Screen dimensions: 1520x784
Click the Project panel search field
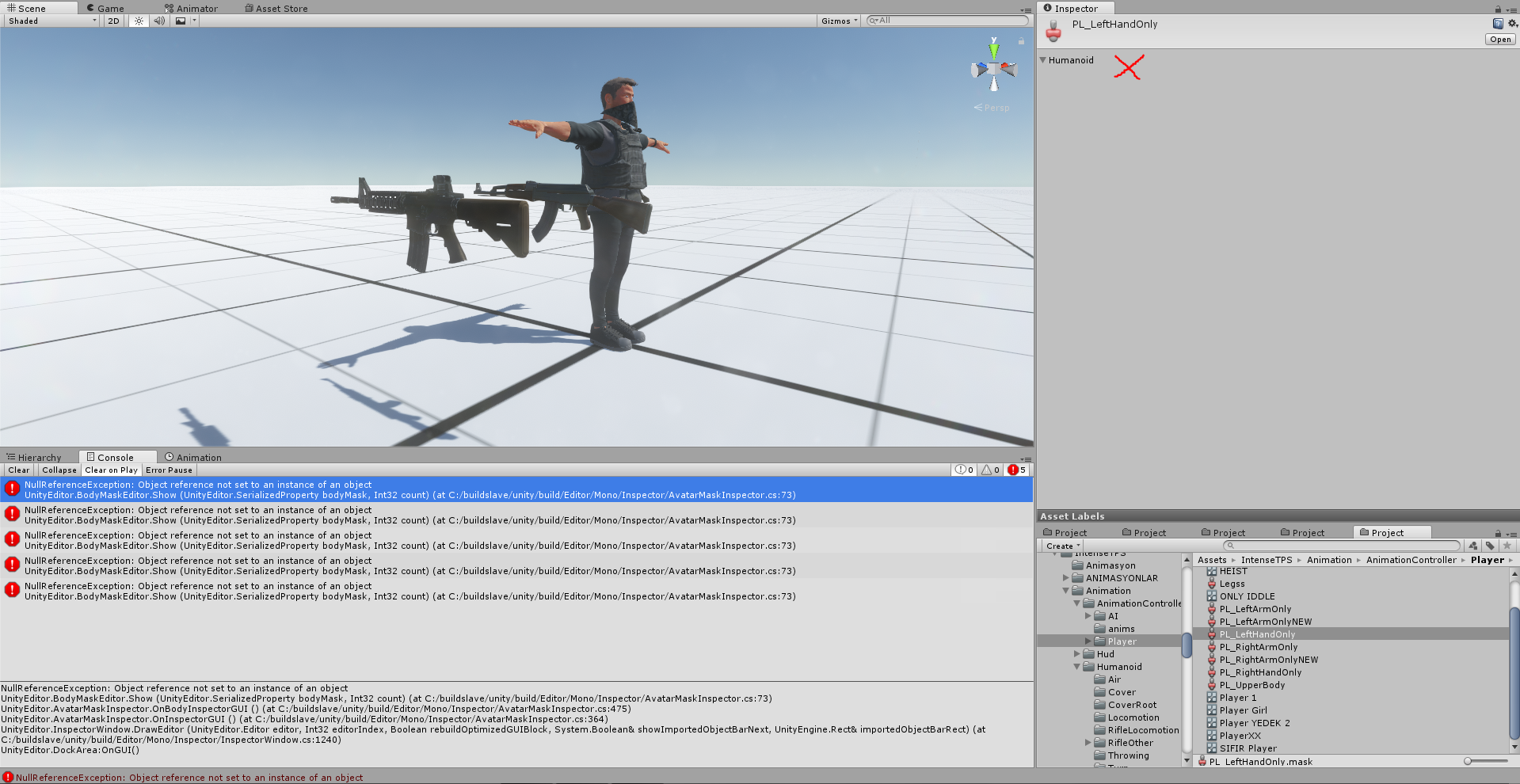[1342, 546]
